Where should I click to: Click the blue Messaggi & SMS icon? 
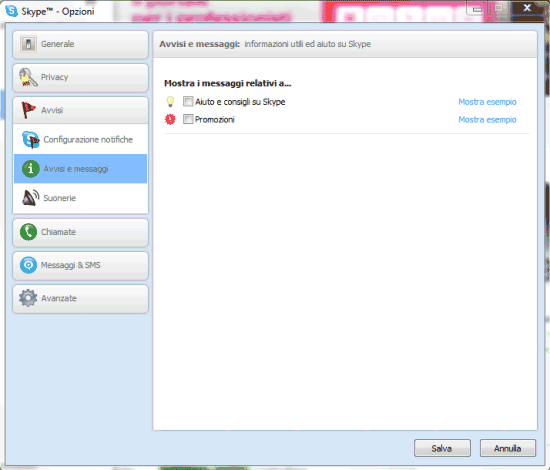click(x=28, y=265)
